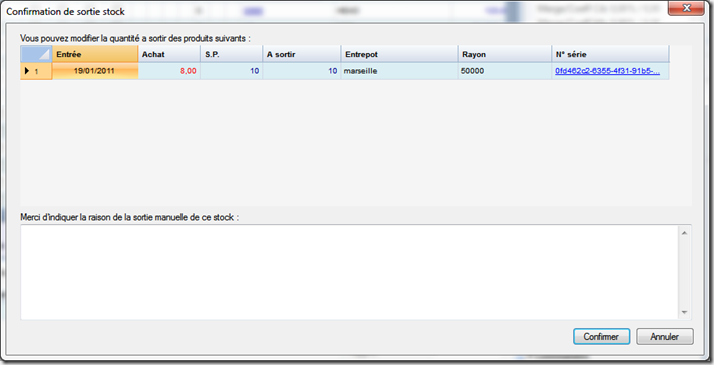Screen dimensions: 714x365
Task: Select the marseille warehouse cell
Action: click(399, 71)
